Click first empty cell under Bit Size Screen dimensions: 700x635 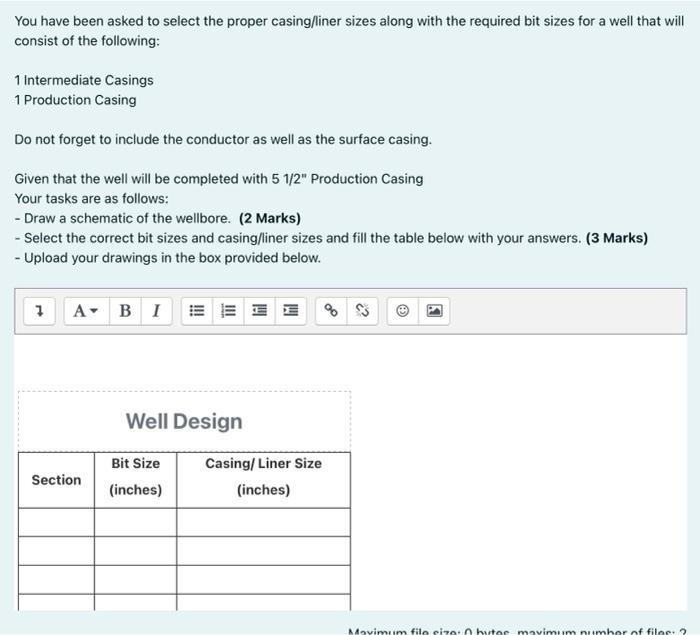(x=136, y=522)
